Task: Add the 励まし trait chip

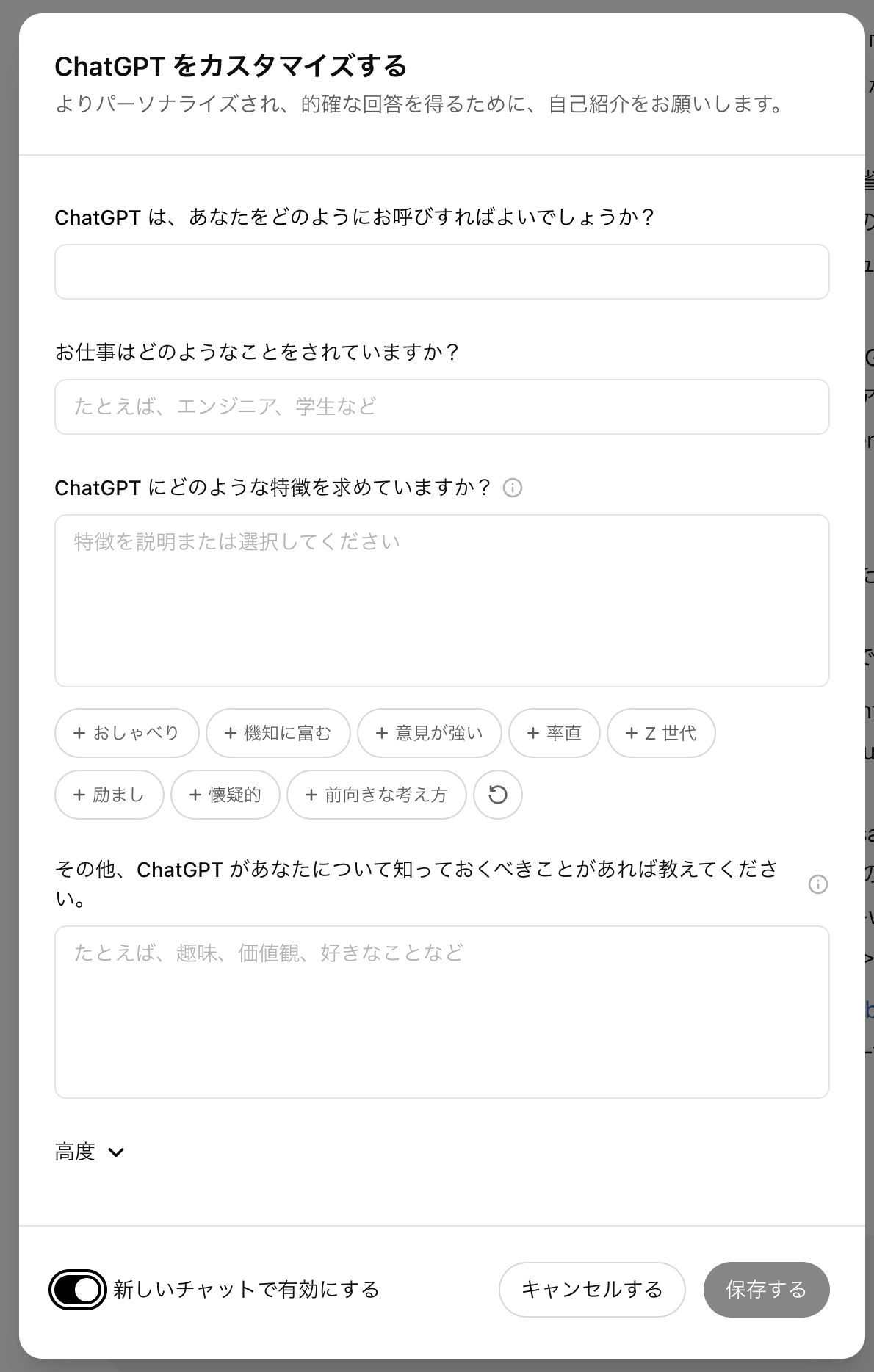Action: [109, 795]
